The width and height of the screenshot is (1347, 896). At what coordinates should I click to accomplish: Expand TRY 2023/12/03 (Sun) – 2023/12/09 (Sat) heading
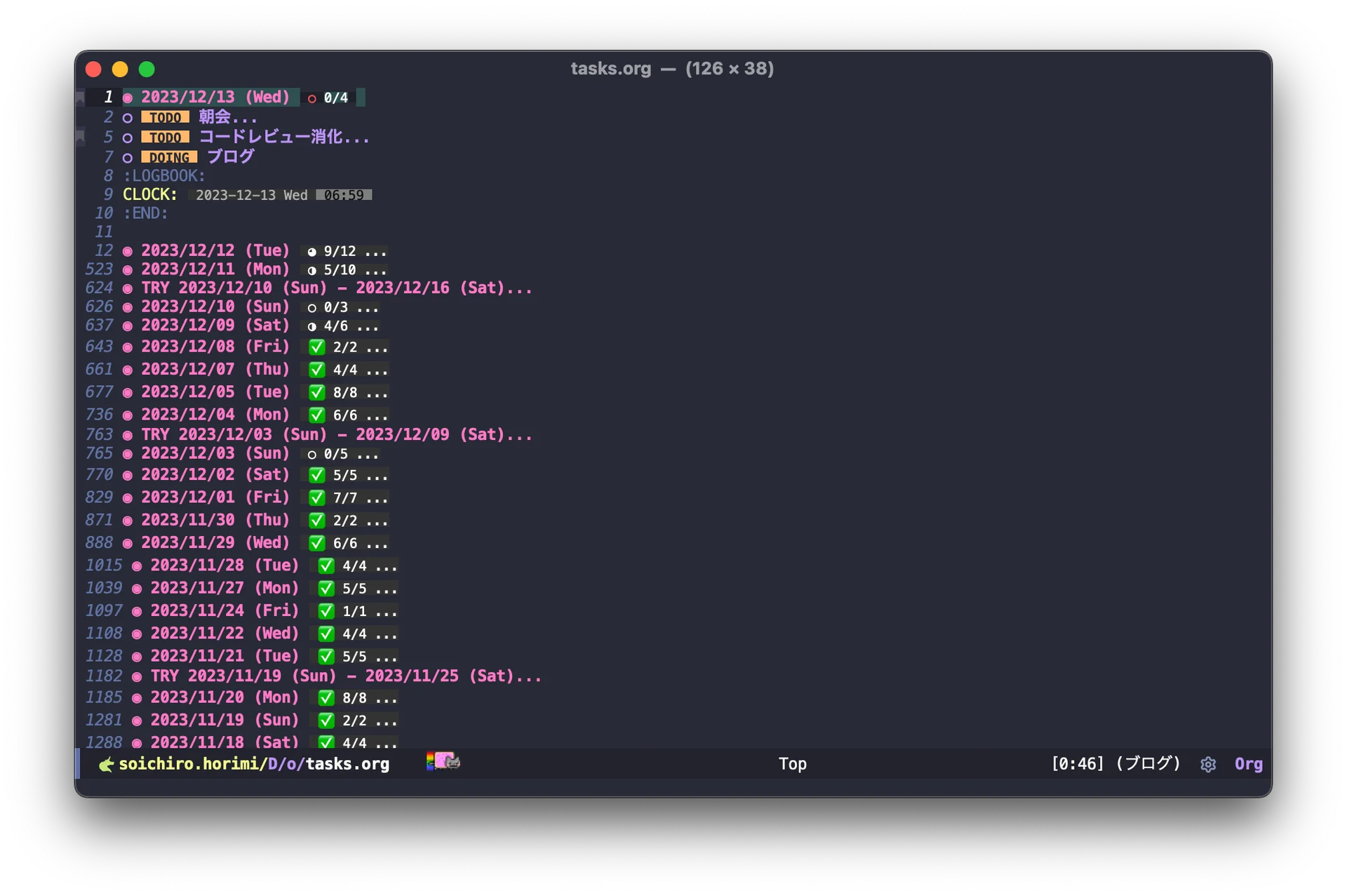pos(337,435)
